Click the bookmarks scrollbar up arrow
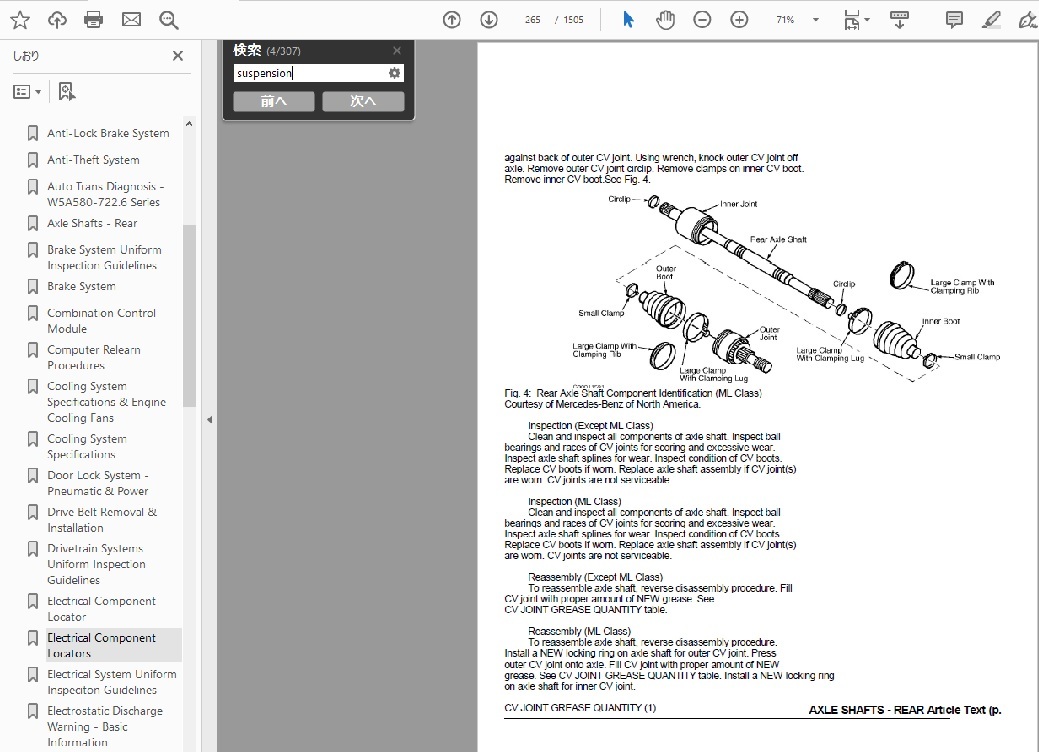This screenshot has height=752, width=1039. (189, 124)
